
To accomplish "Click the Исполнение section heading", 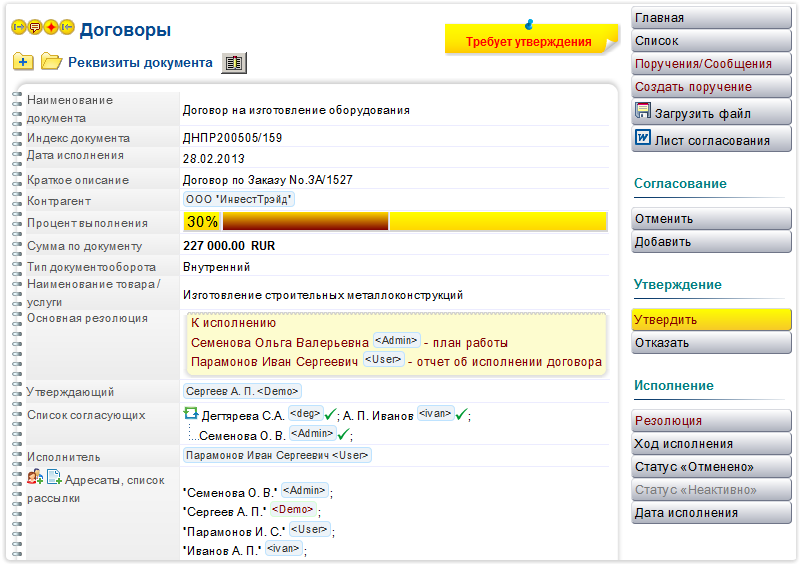I will 673,385.
